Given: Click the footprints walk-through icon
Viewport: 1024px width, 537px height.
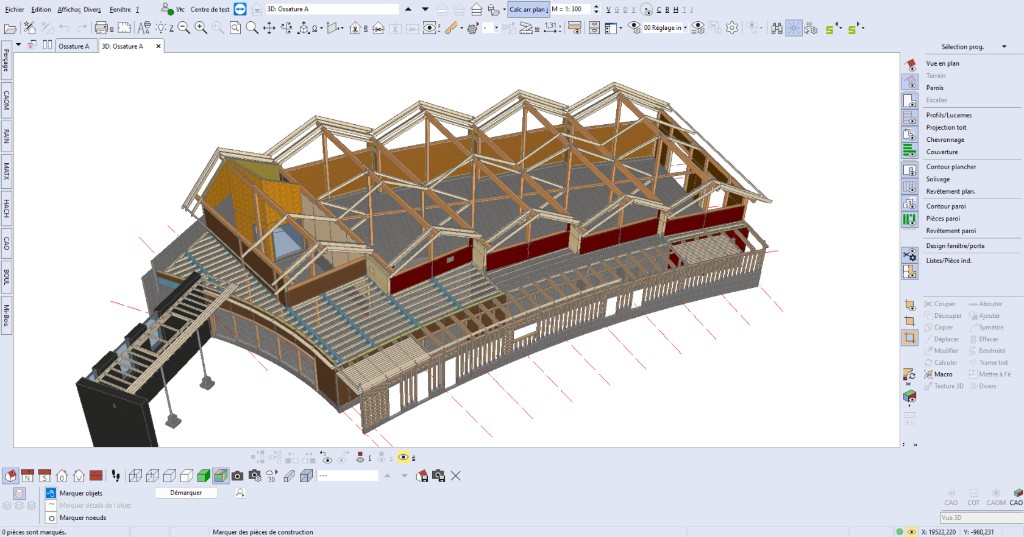Looking at the screenshot, I should point(116,476).
